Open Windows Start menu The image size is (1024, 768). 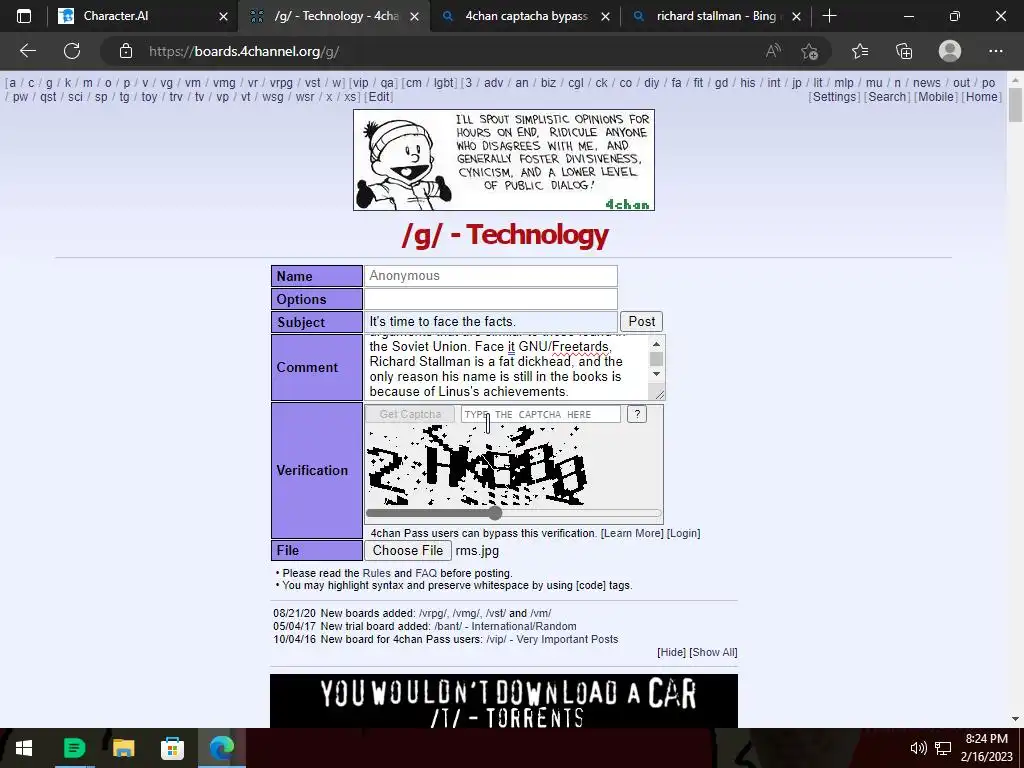pyautogui.click(x=24, y=748)
